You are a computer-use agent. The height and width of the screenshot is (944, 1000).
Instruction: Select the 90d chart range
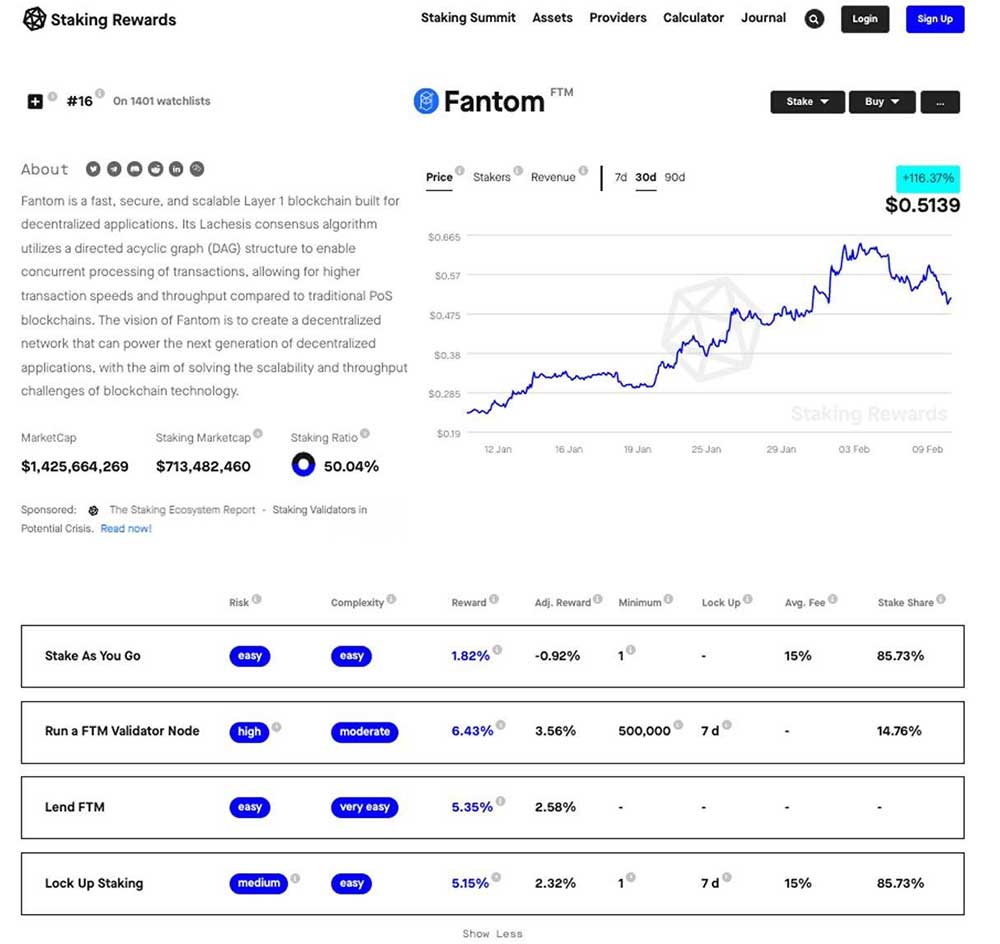pyautogui.click(x=675, y=177)
